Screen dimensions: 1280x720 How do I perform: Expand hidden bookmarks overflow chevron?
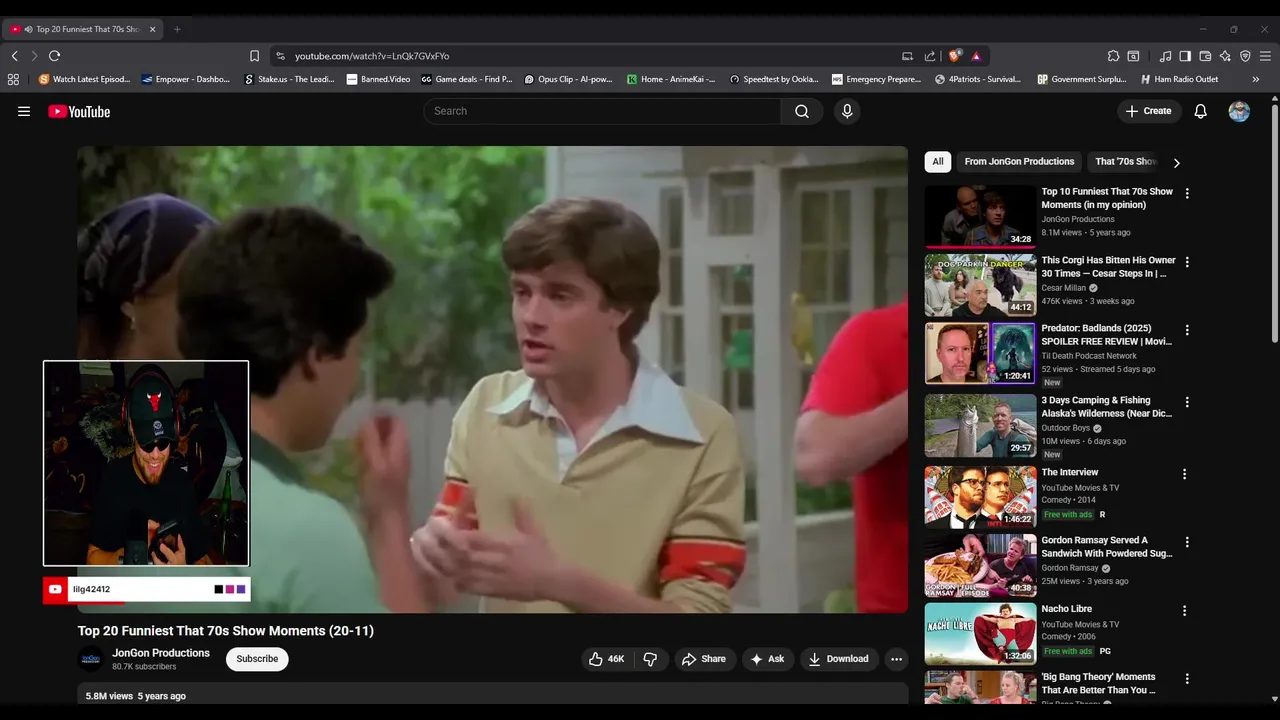click(x=1256, y=79)
